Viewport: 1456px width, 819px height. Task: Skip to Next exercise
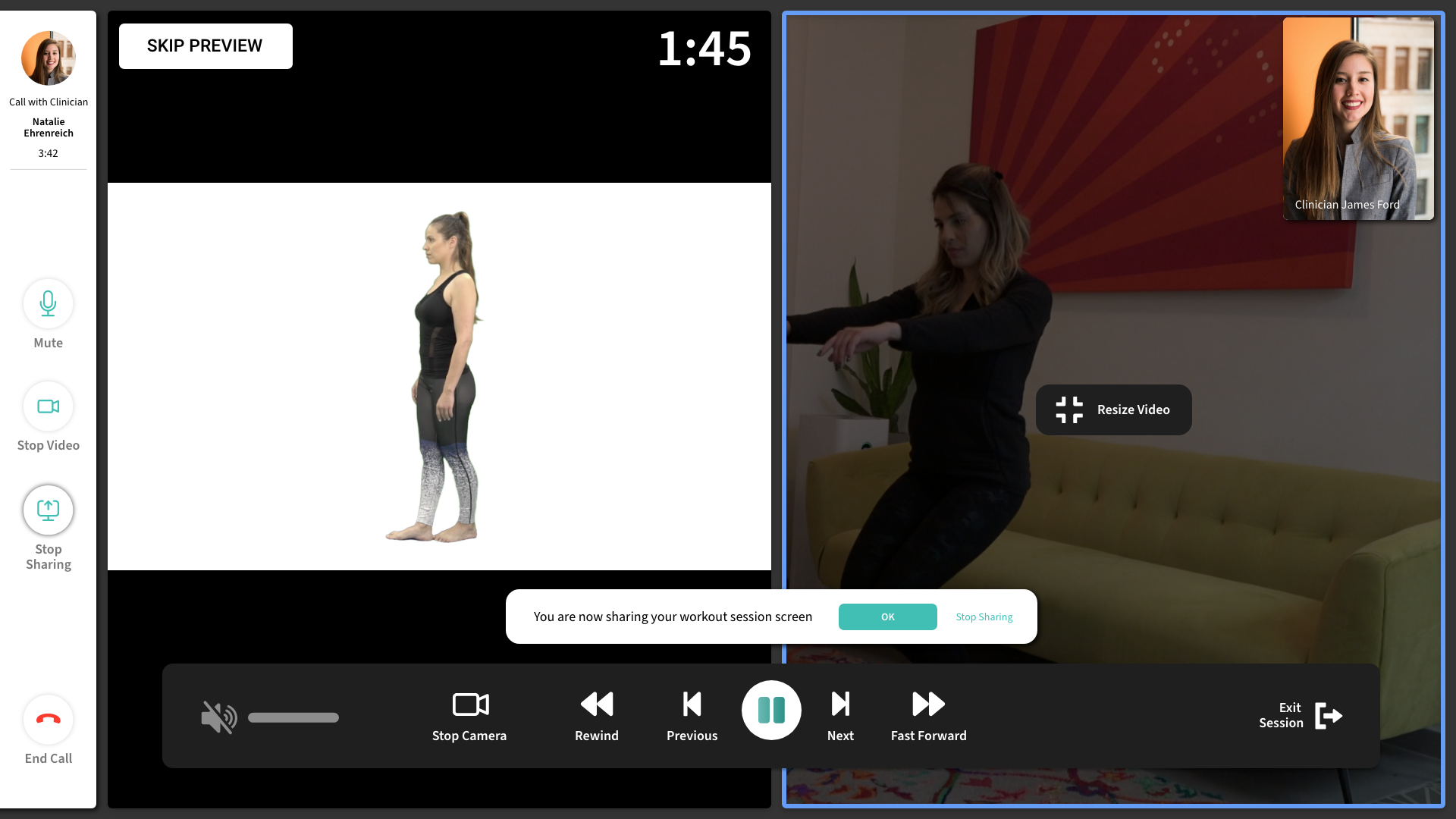point(840,704)
